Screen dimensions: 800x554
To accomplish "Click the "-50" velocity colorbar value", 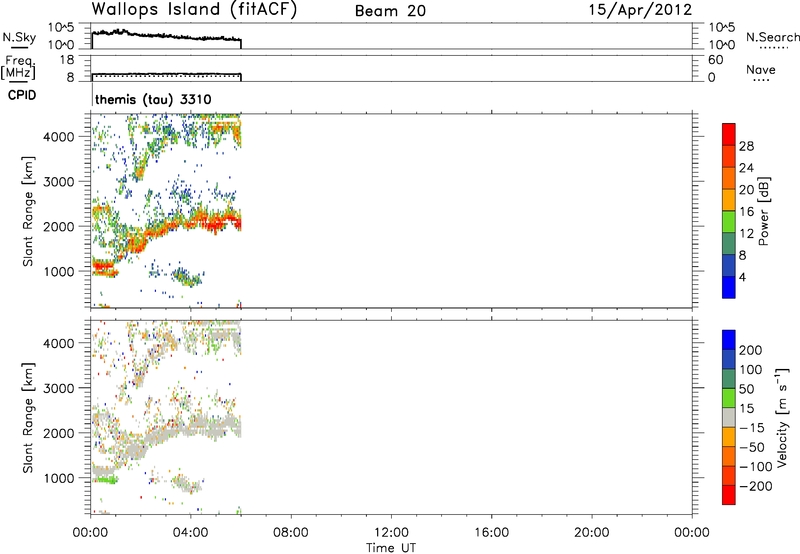I will pyautogui.click(x=752, y=447).
